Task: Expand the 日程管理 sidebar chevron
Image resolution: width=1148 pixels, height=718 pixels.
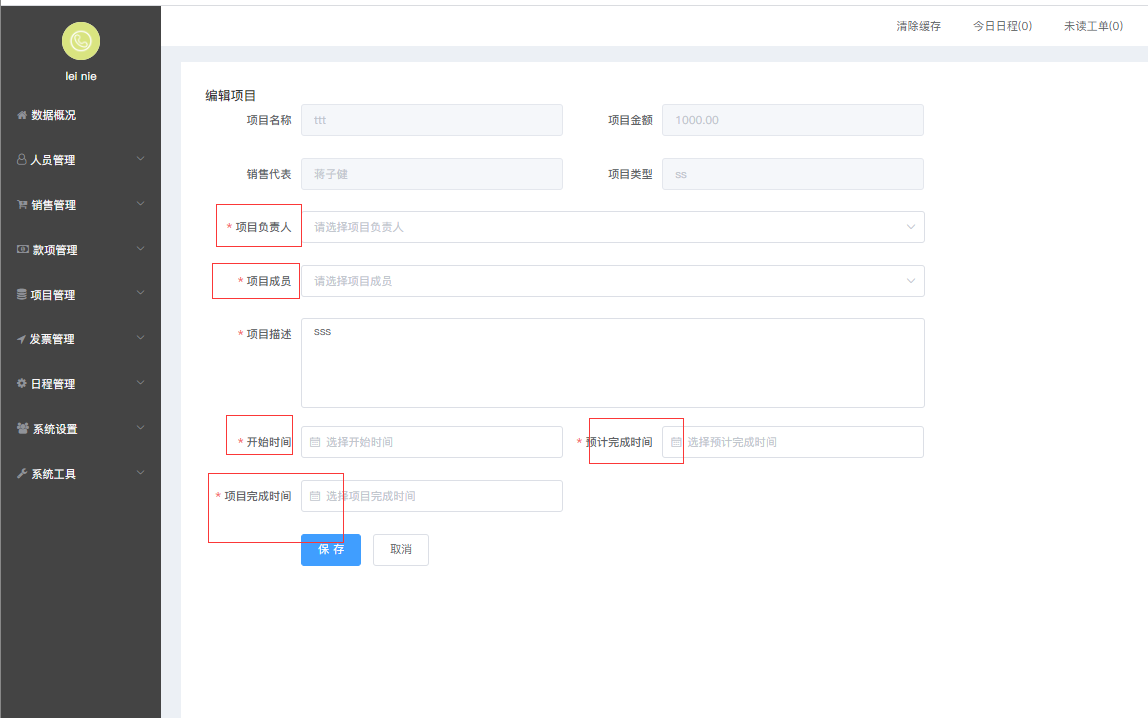Action: point(141,383)
